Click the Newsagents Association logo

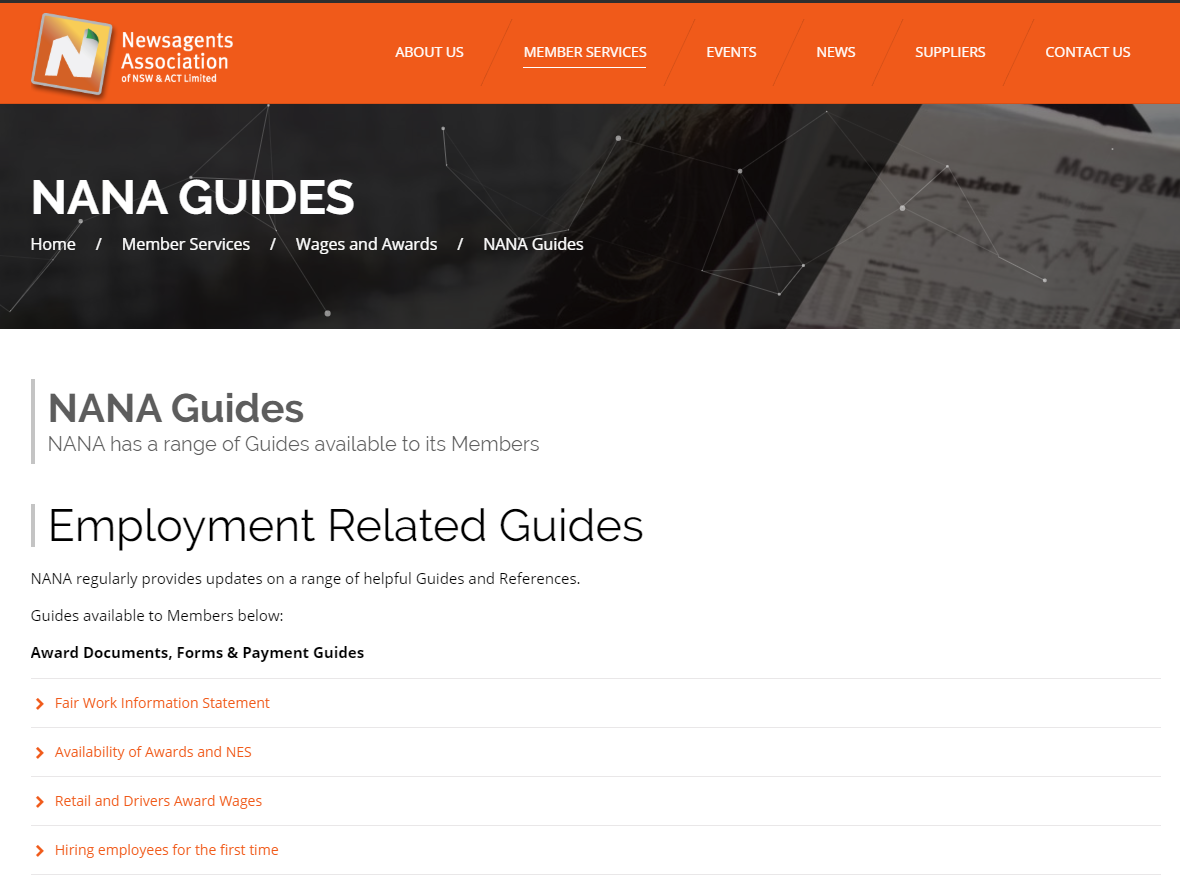[132, 55]
